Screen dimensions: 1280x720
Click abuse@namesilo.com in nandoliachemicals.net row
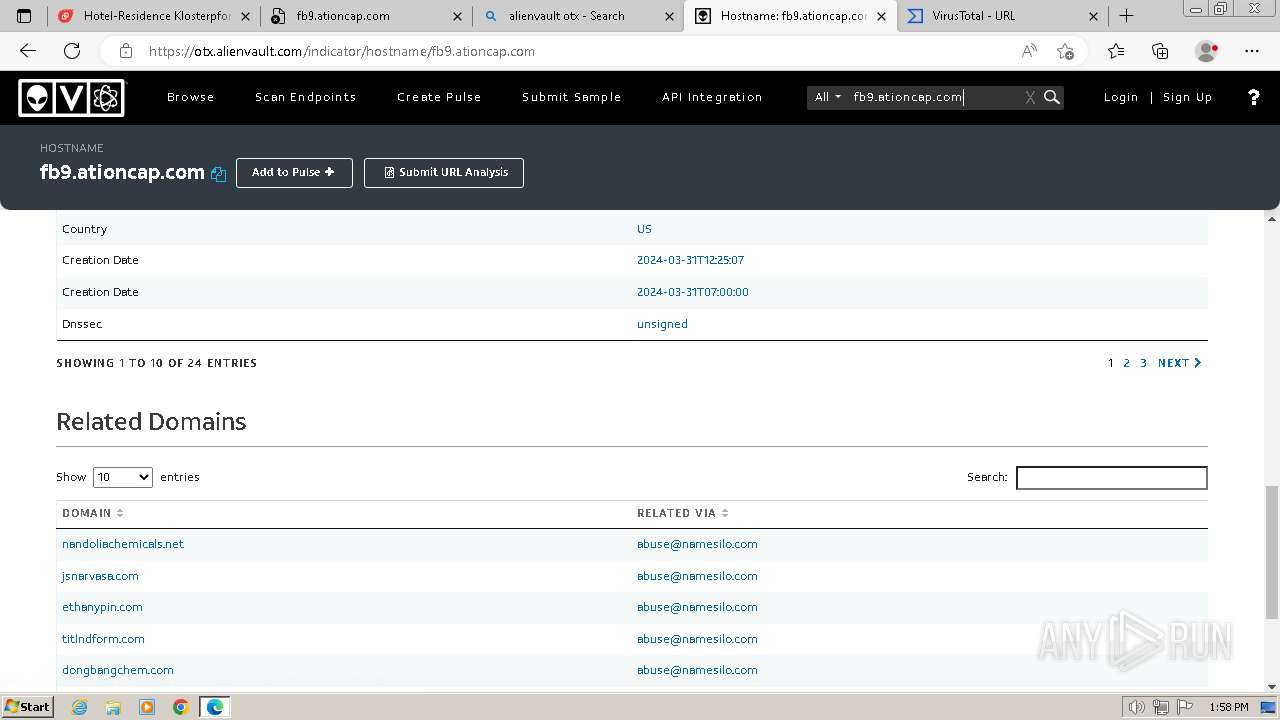[697, 544]
